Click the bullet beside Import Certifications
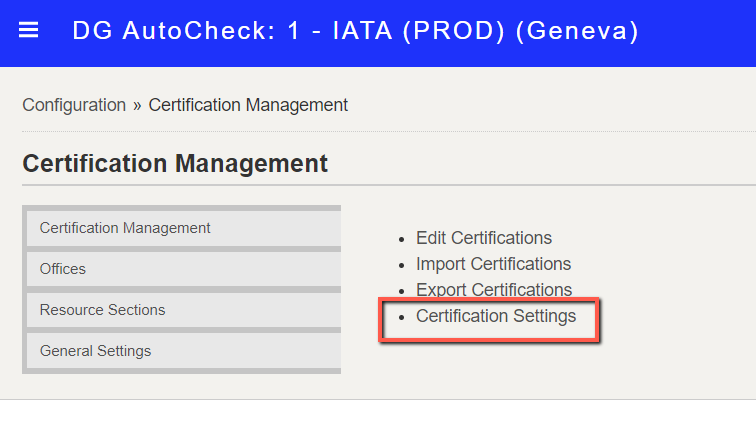The width and height of the screenshot is (756, 429). point(402,266)
